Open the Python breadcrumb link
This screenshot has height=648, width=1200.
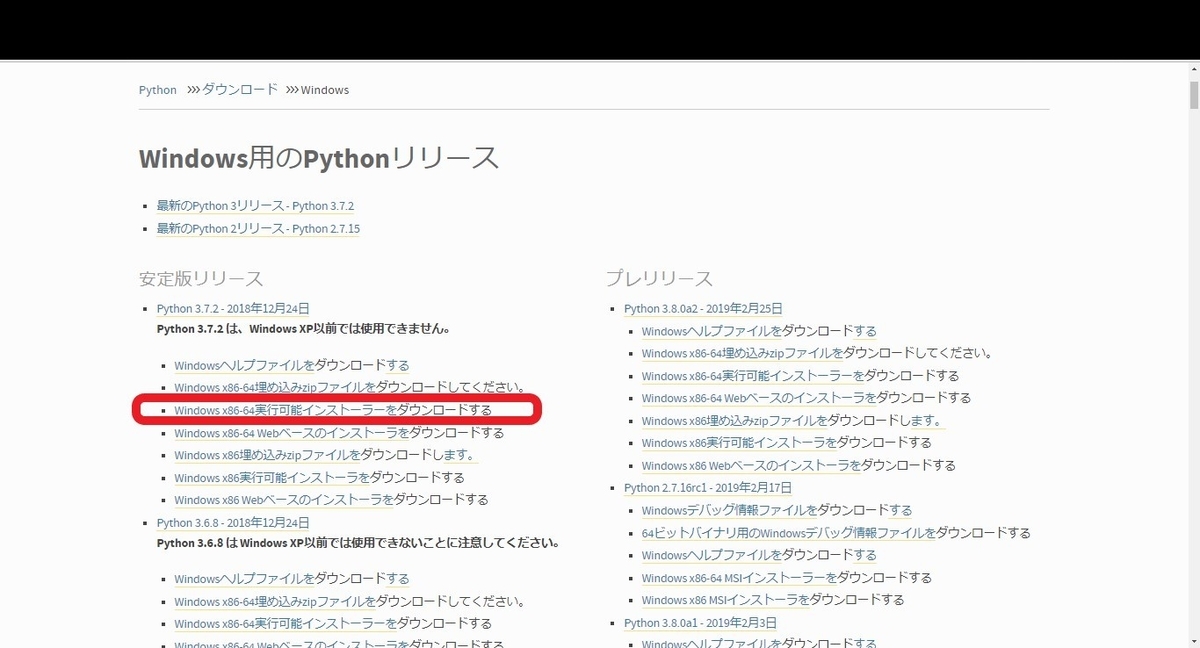click(x=157, y=90)
